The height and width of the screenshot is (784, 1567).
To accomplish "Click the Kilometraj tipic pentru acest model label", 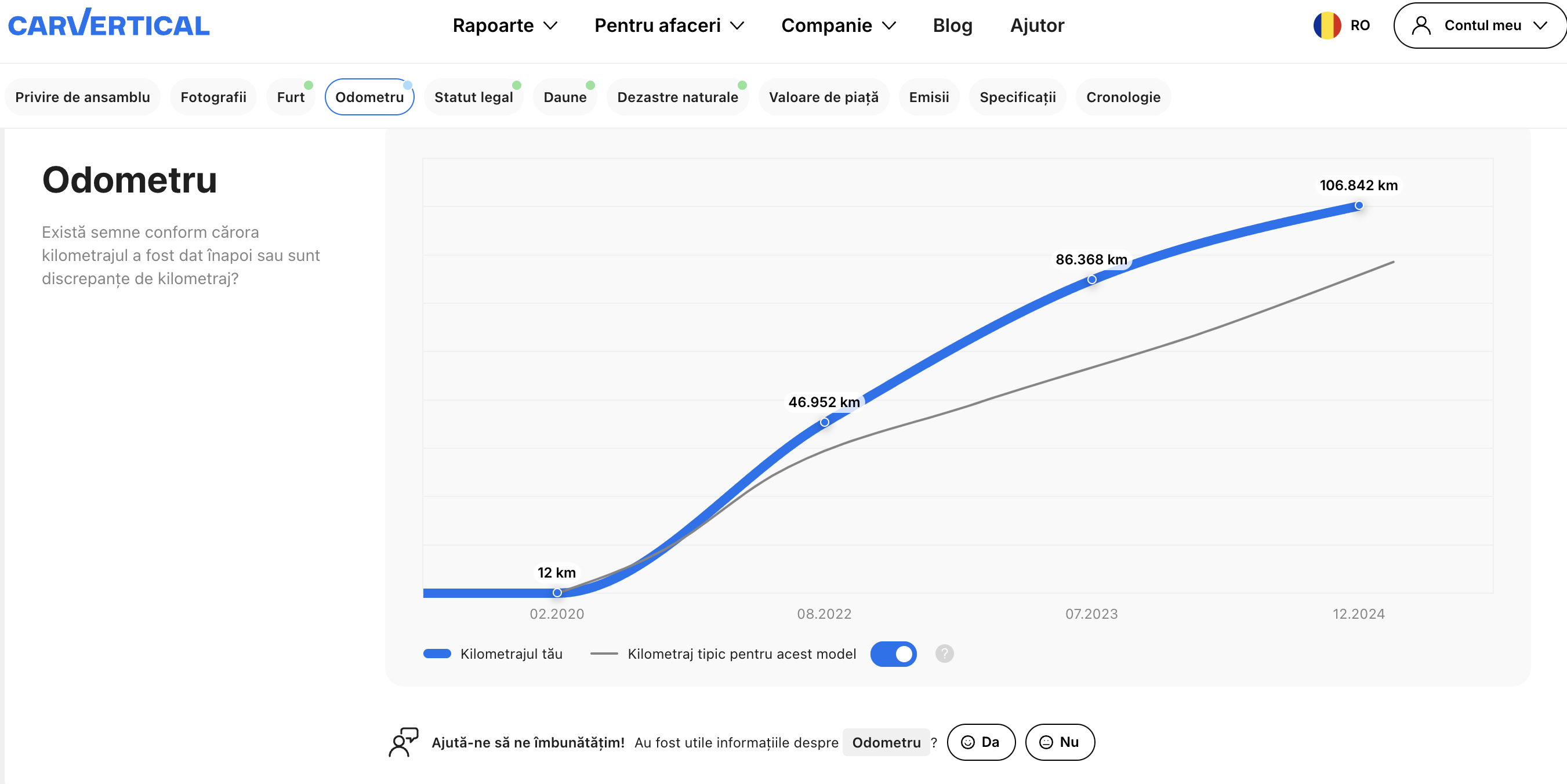I will click(x=742, y=654).
